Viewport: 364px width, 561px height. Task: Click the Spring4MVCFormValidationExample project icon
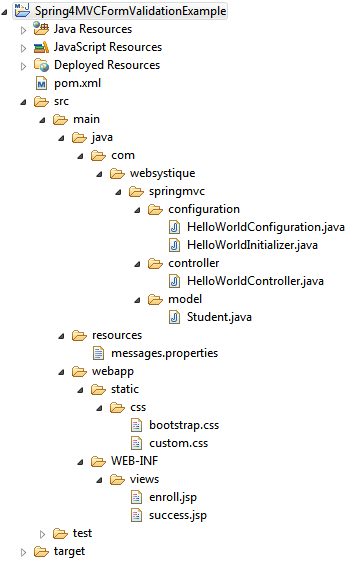pyautogui.click(x=22, y=11)
